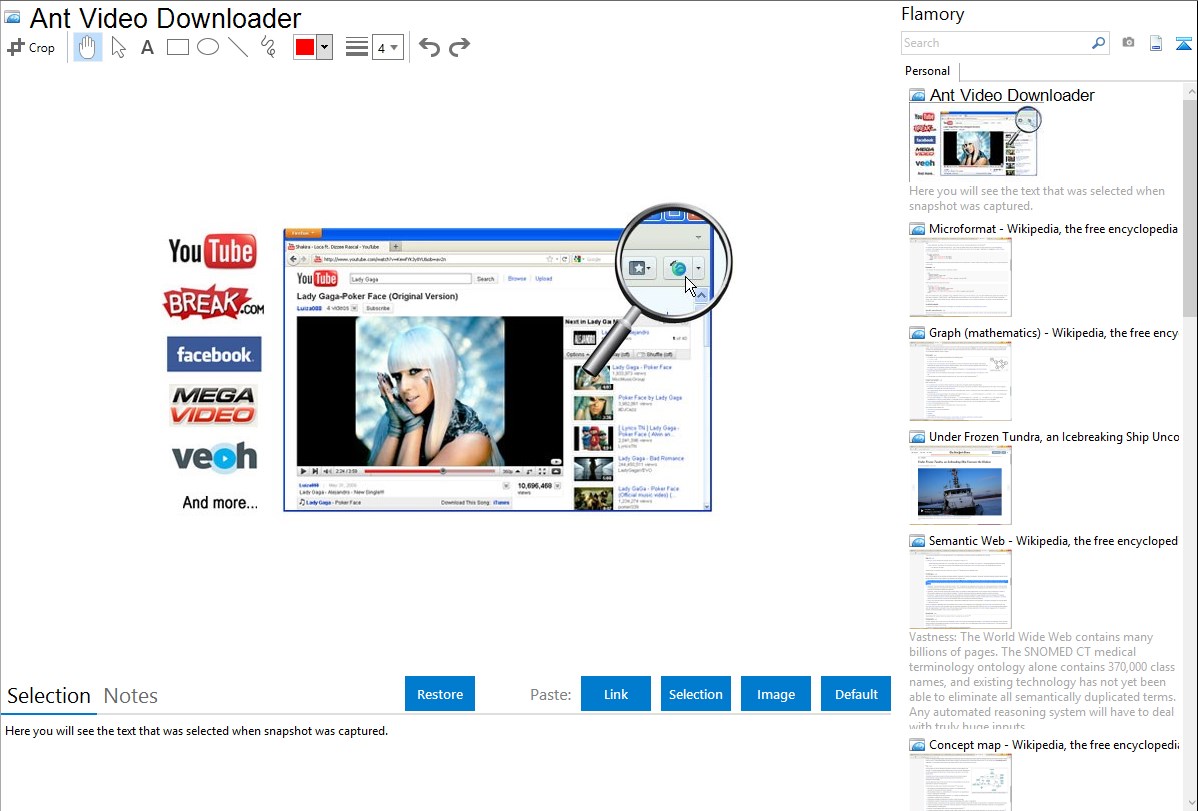Click the Ant Video Downloader sidebar title

[x=1012, y=95]
